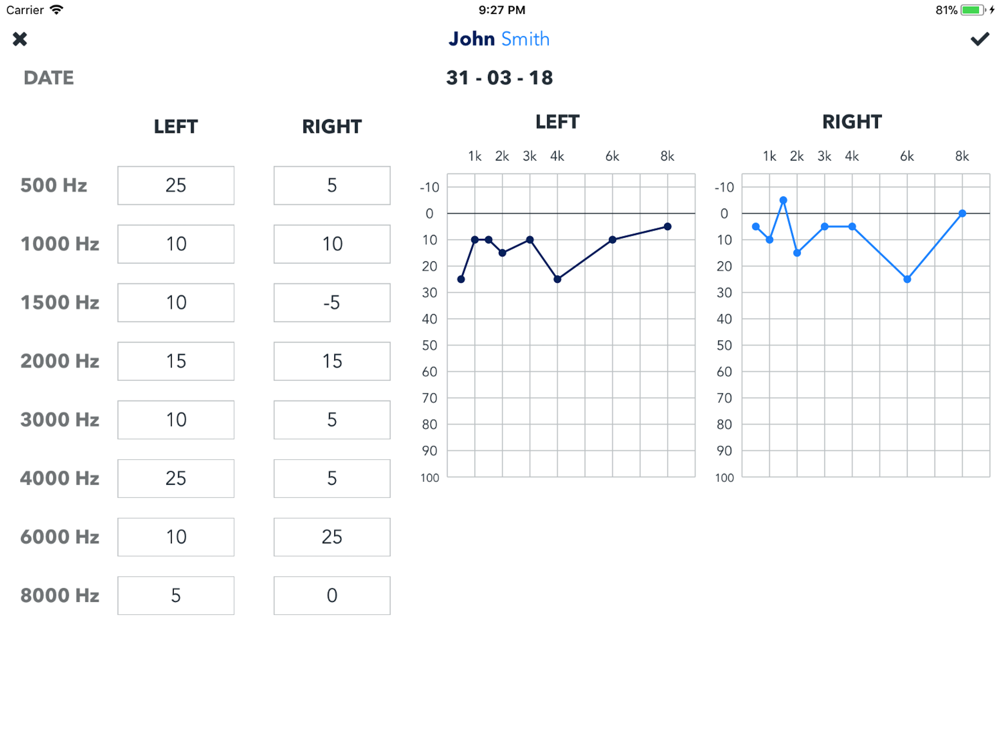Viewport: 1000px width, 750px height.
Task: Edit the 4000 Hz left field showing 25
Action: pyautogui.click(x=176, y=478)
